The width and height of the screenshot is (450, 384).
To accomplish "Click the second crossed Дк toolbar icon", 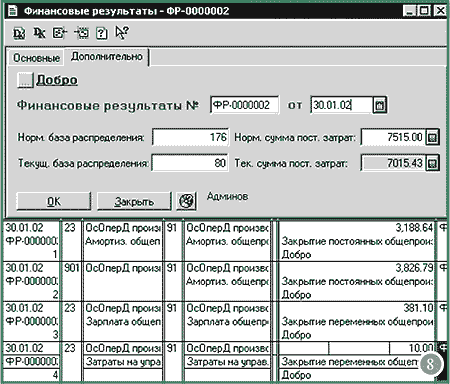I will (39, 33).
